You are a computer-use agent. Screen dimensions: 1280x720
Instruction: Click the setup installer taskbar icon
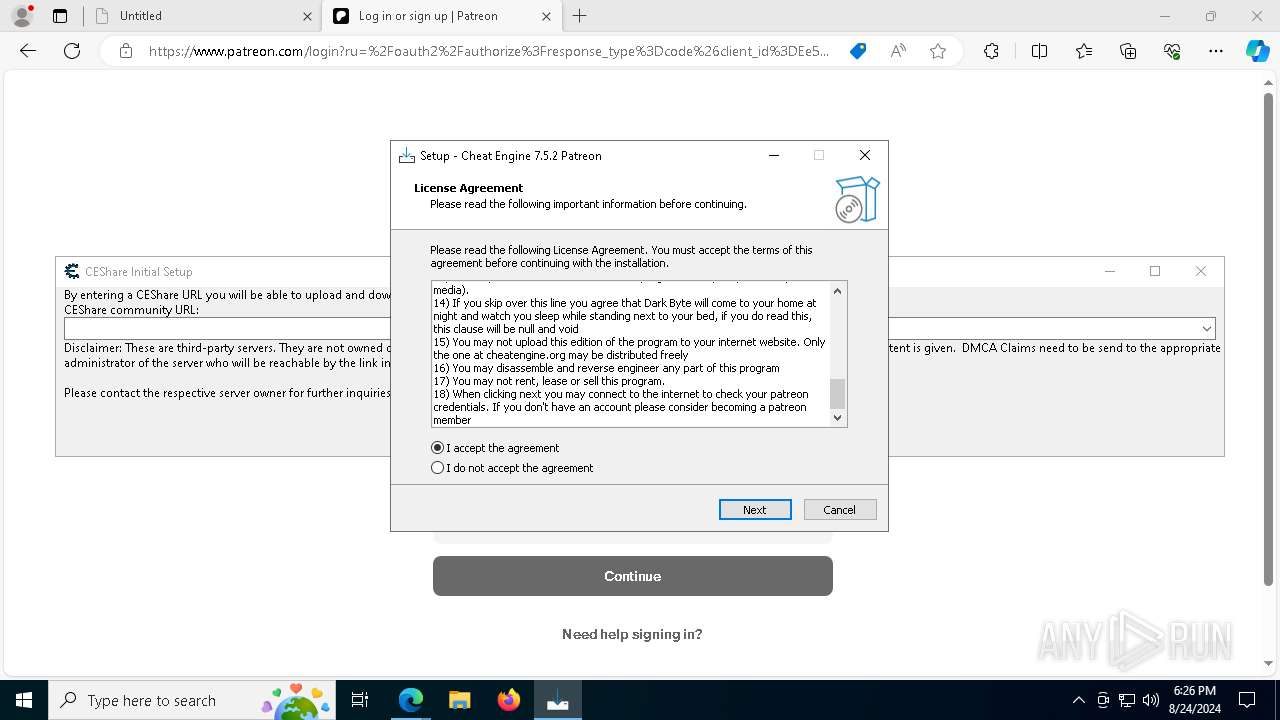pos(557,700)
